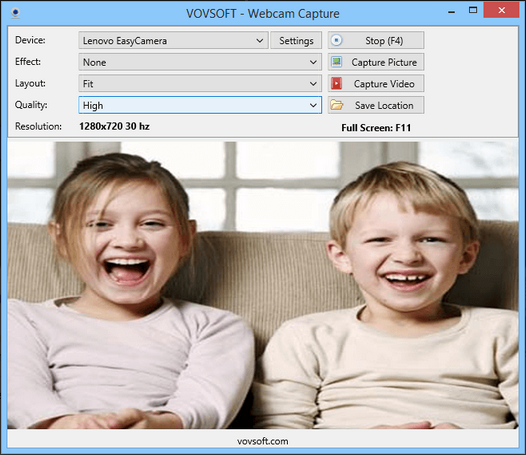
Task: Open the Layout dropdown set to Fit
Action: click(200, 84)
